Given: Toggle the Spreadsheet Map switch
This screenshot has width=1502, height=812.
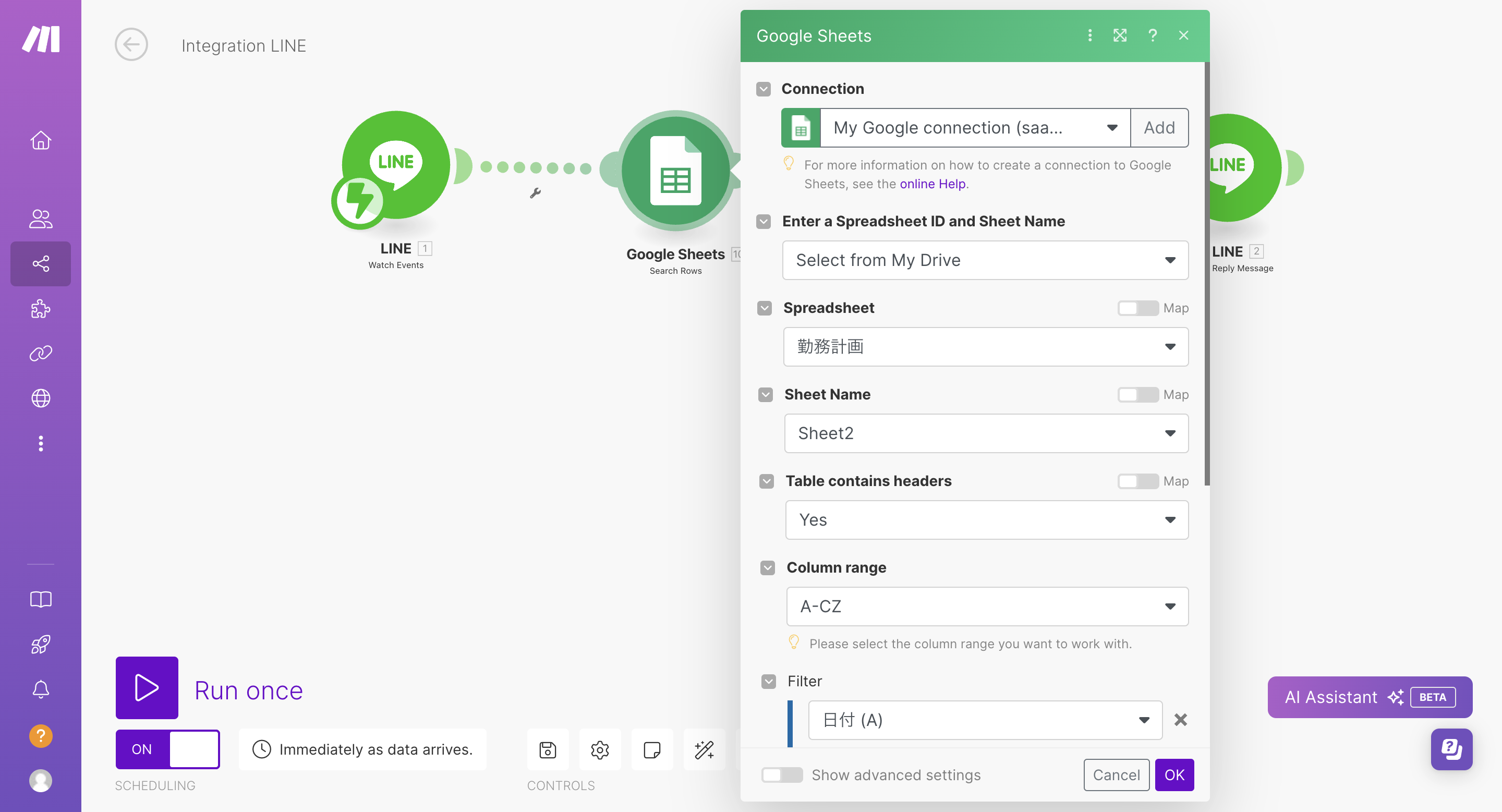Looking at the screenshot, I should point(1137,308).
